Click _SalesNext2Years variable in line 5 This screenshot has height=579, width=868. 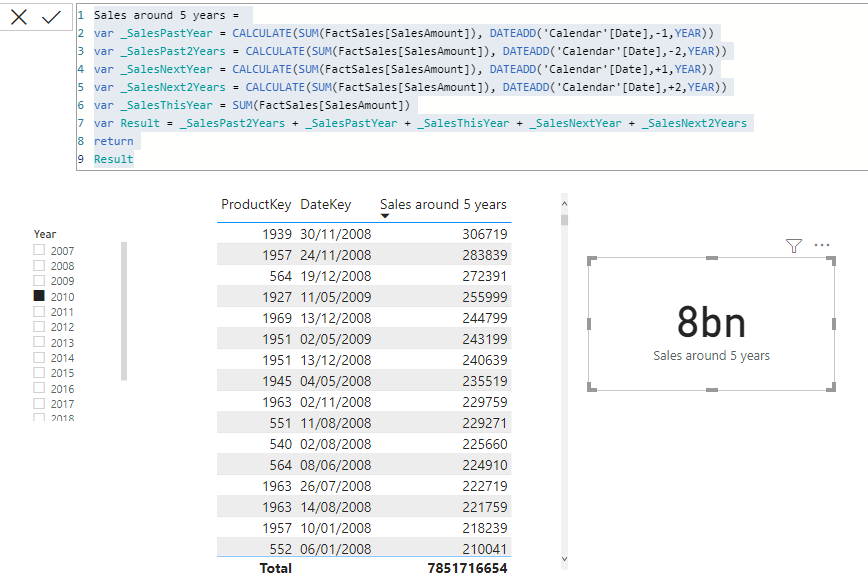[173, 87]
